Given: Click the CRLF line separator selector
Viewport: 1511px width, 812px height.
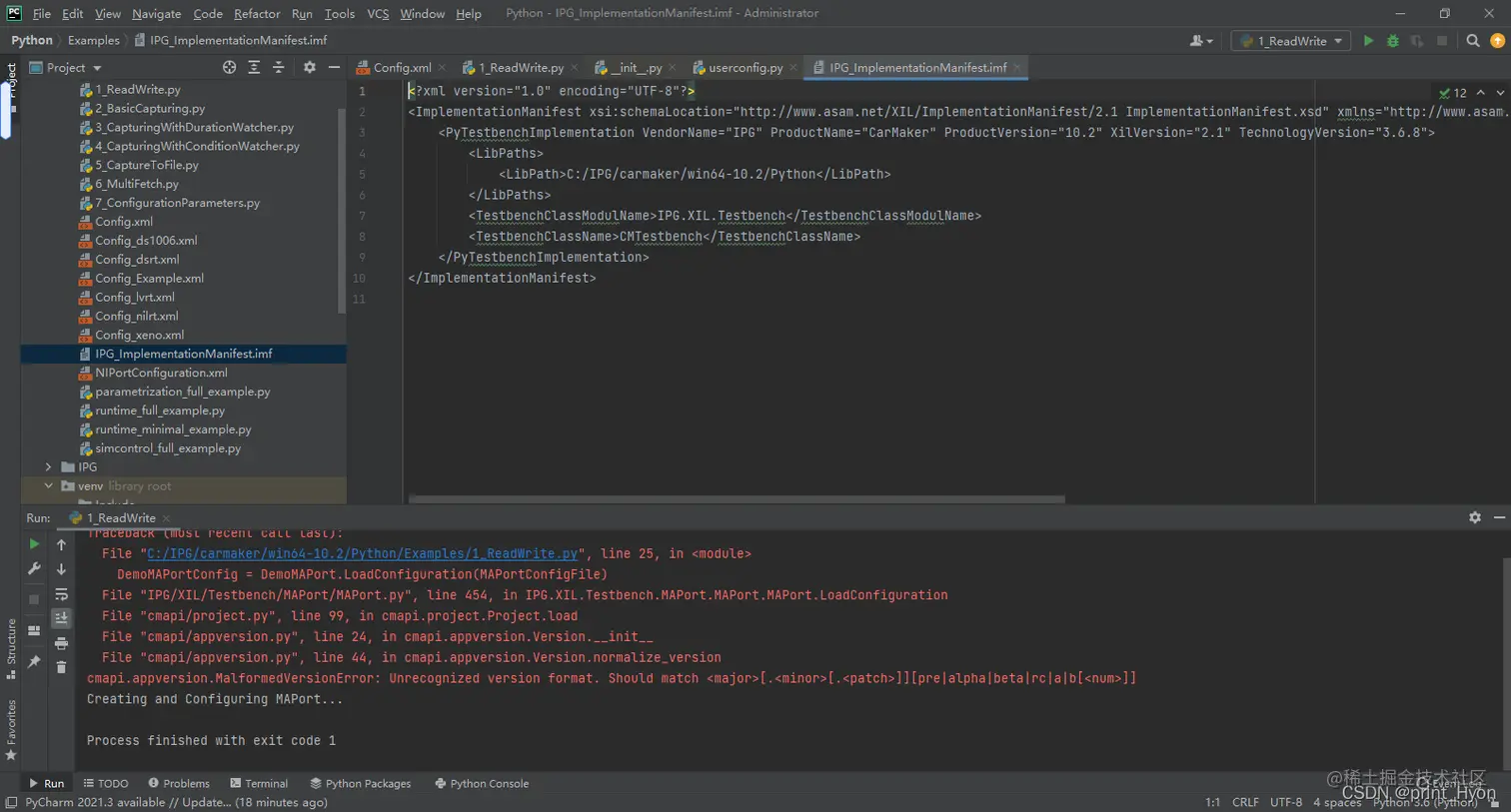Looking at the screenshot, I should [1245, 802].
